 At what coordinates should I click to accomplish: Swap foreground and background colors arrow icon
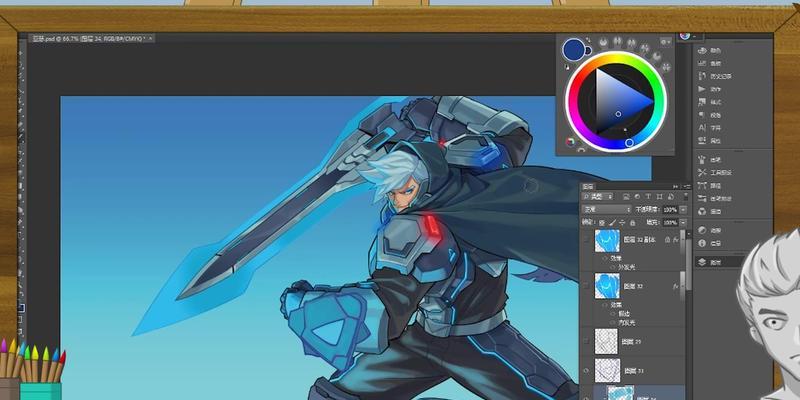(x=588, y=39)
